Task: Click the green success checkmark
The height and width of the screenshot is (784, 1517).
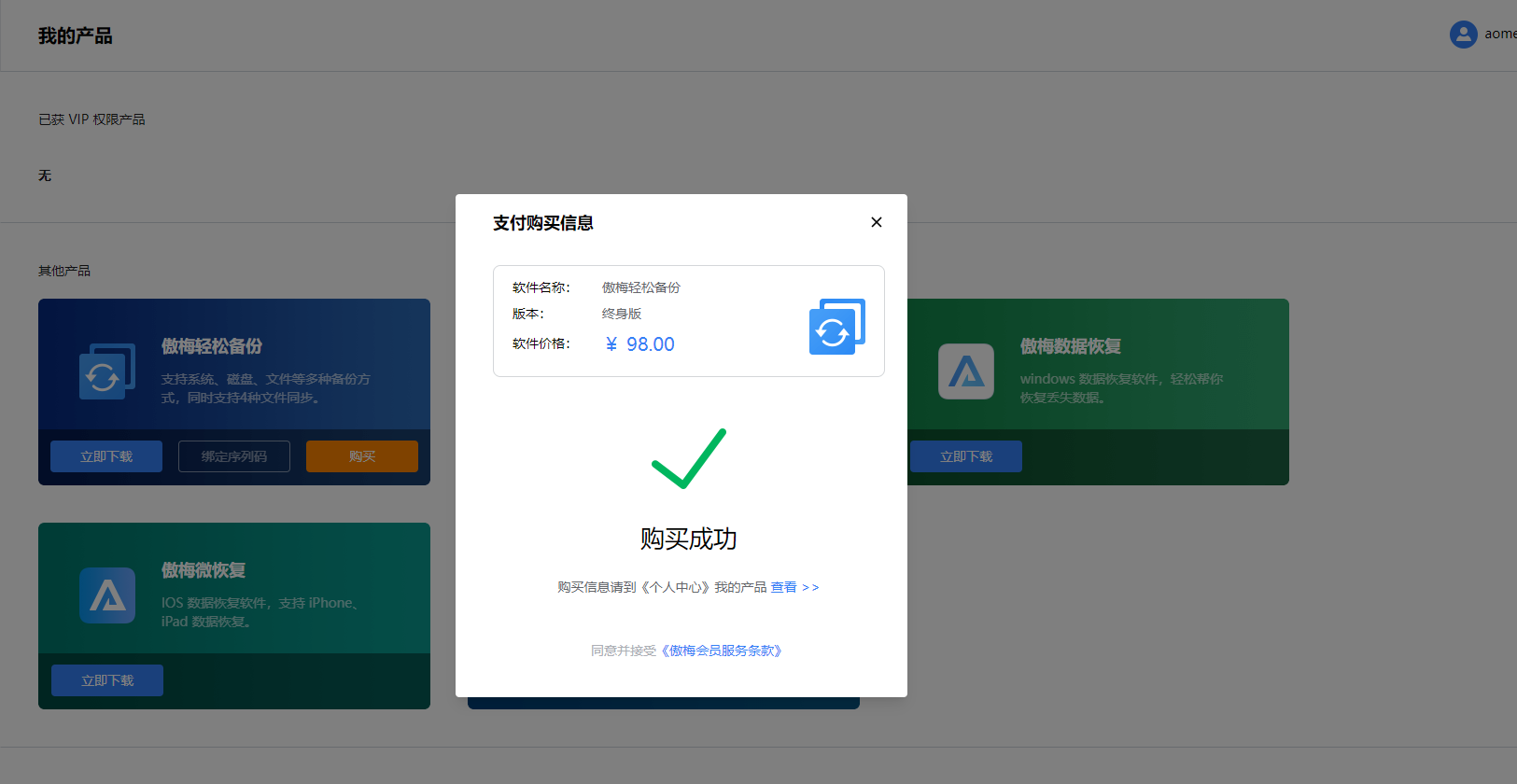Action: [689, 458]
